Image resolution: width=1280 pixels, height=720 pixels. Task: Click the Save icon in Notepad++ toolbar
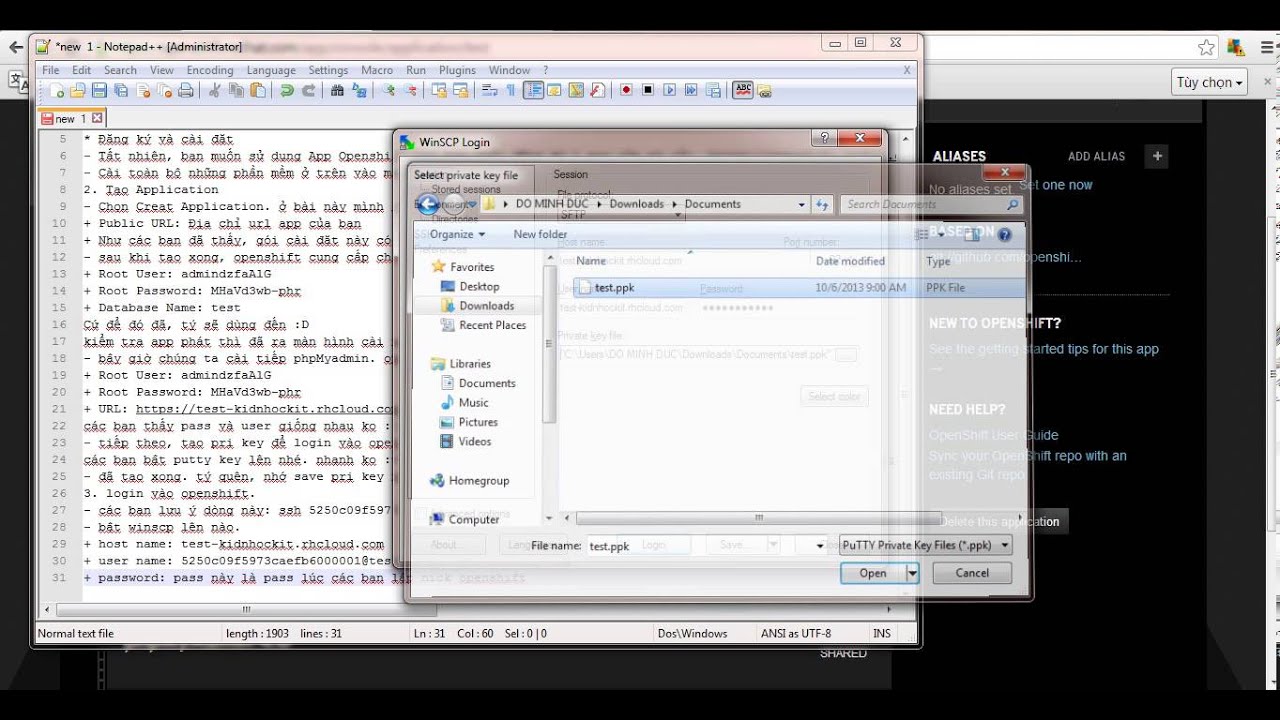[x=99, y=90]
